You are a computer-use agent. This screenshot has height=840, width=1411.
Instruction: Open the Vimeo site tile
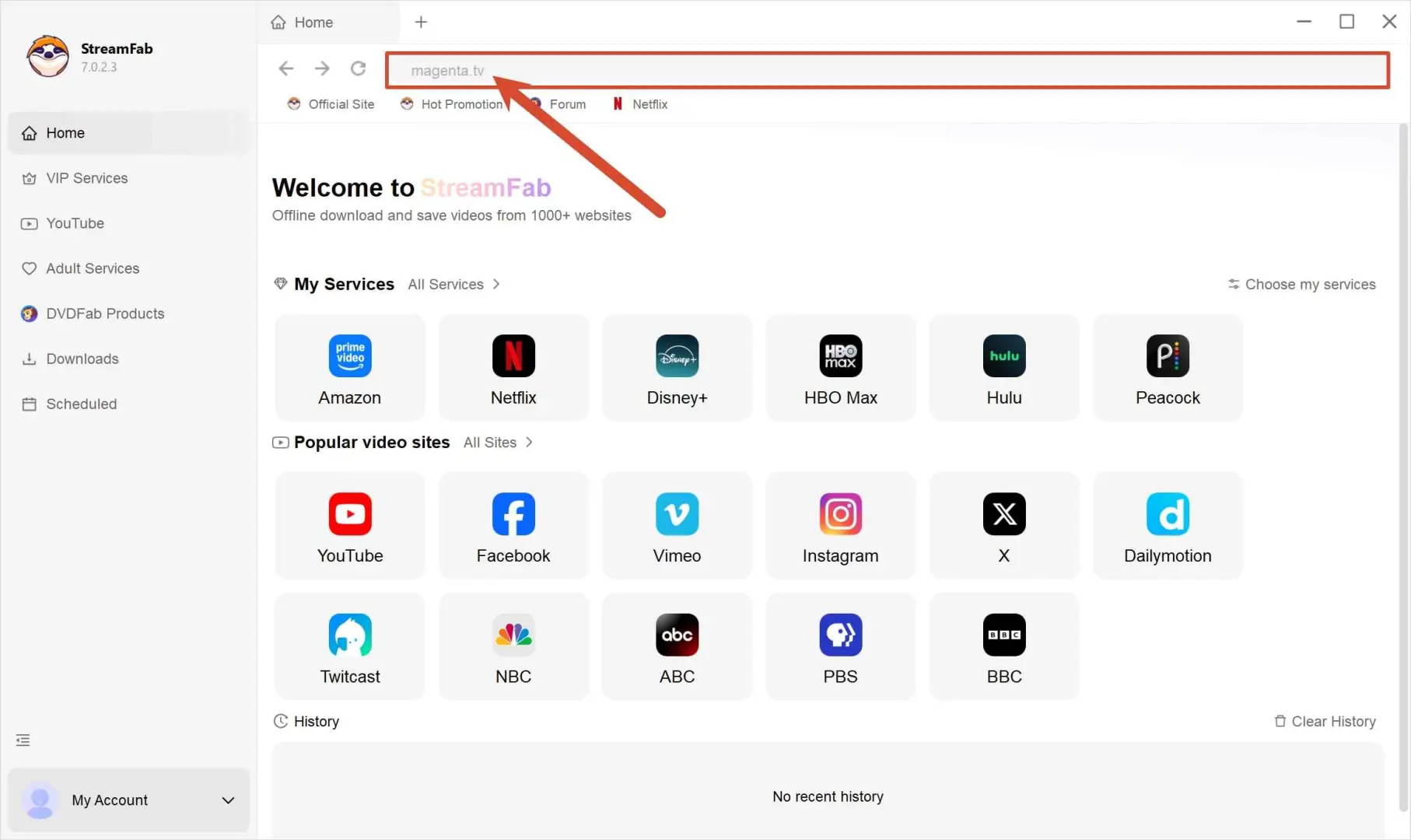point(677,526)
